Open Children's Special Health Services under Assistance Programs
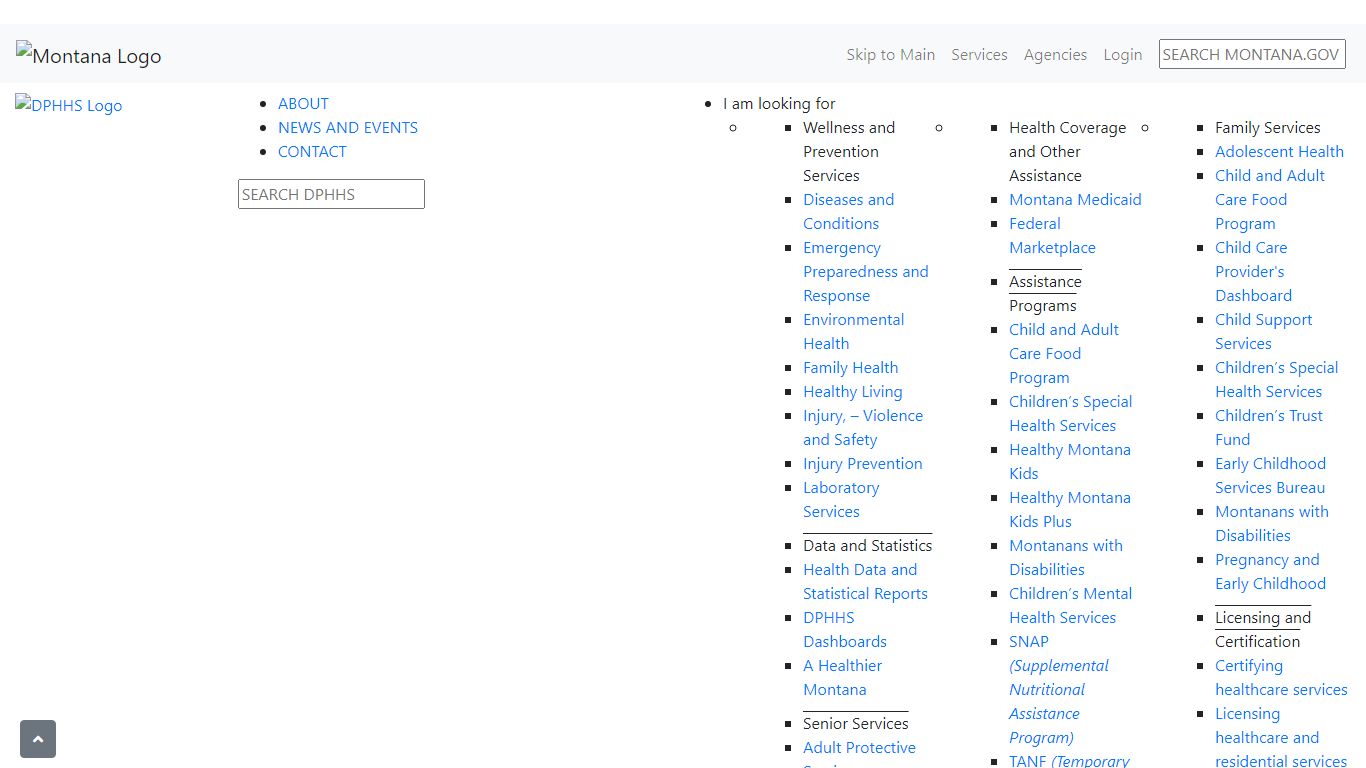Screen dimensions: 1366x768 click(x=1070, y=413)
